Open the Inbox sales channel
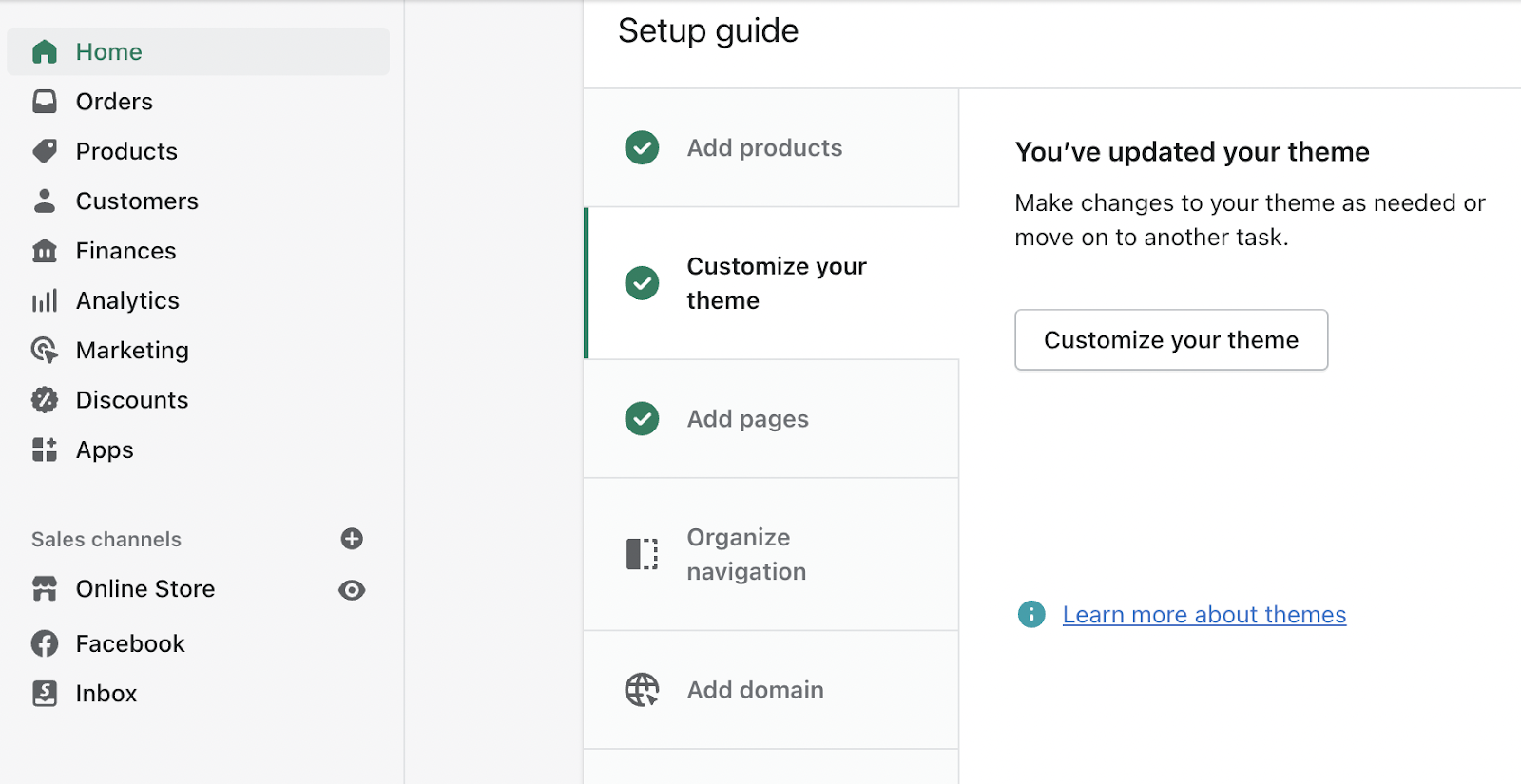Viewport: 1521px width, 784px height. coord(106,694)
